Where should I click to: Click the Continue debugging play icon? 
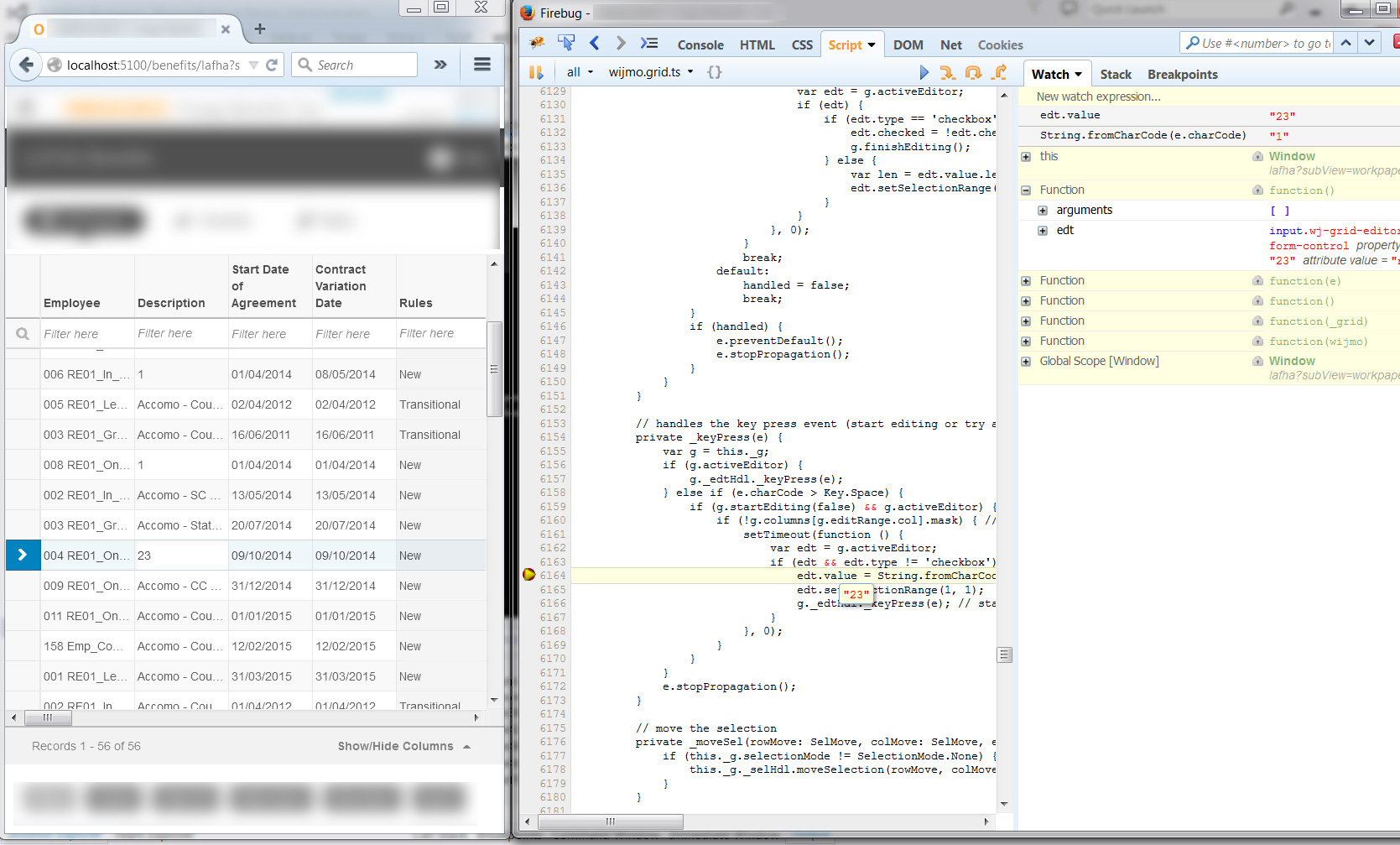[924, 73]
